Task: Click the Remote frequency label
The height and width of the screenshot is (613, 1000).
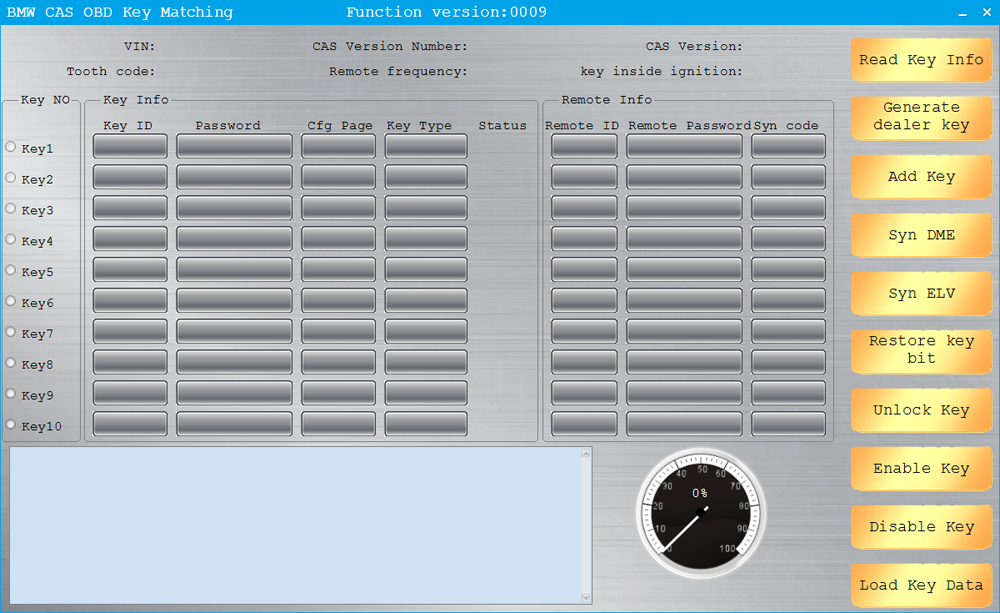Action: click(x=398, y=71)
